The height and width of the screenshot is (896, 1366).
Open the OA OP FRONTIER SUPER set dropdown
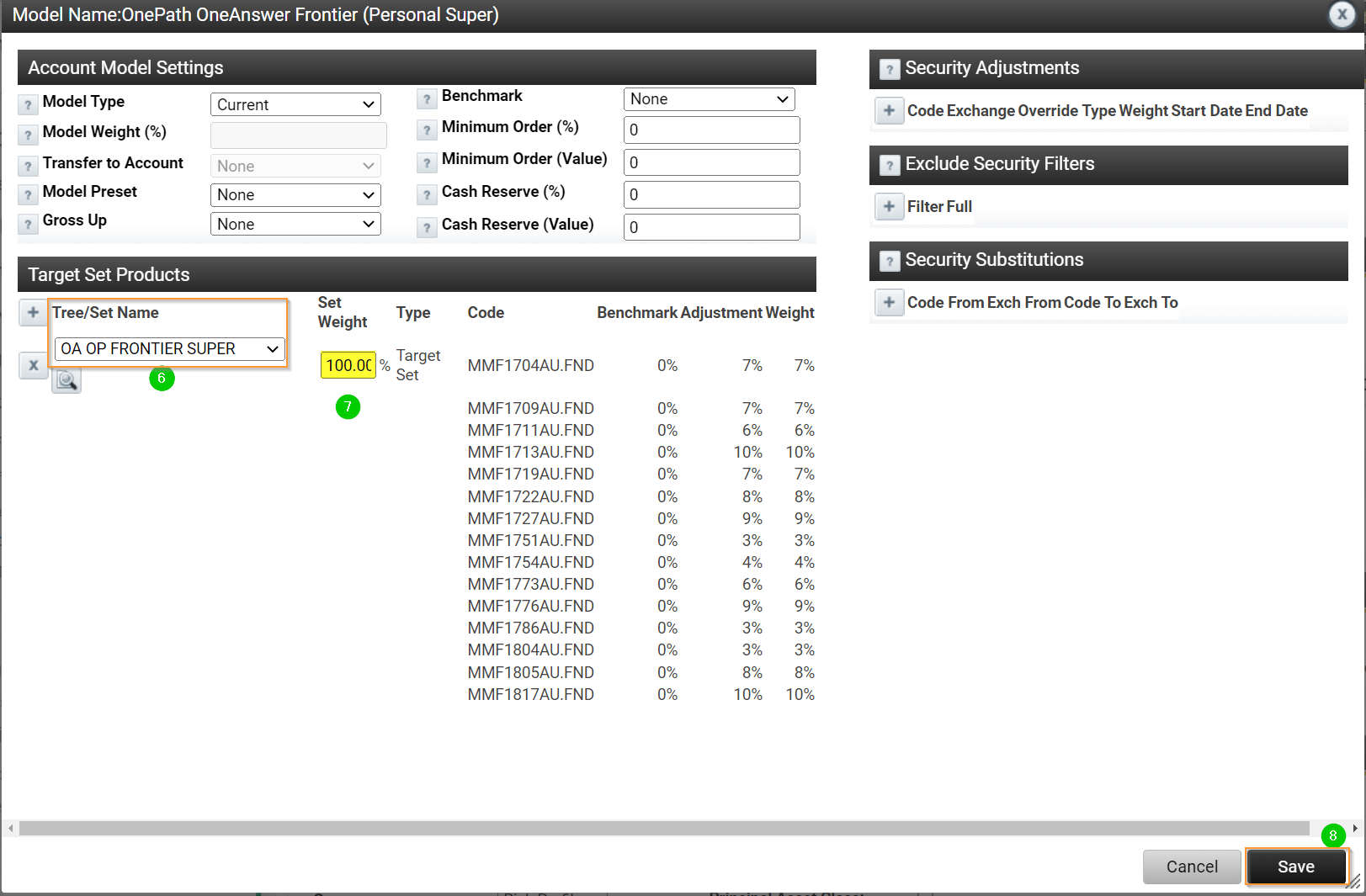point(170,348)
